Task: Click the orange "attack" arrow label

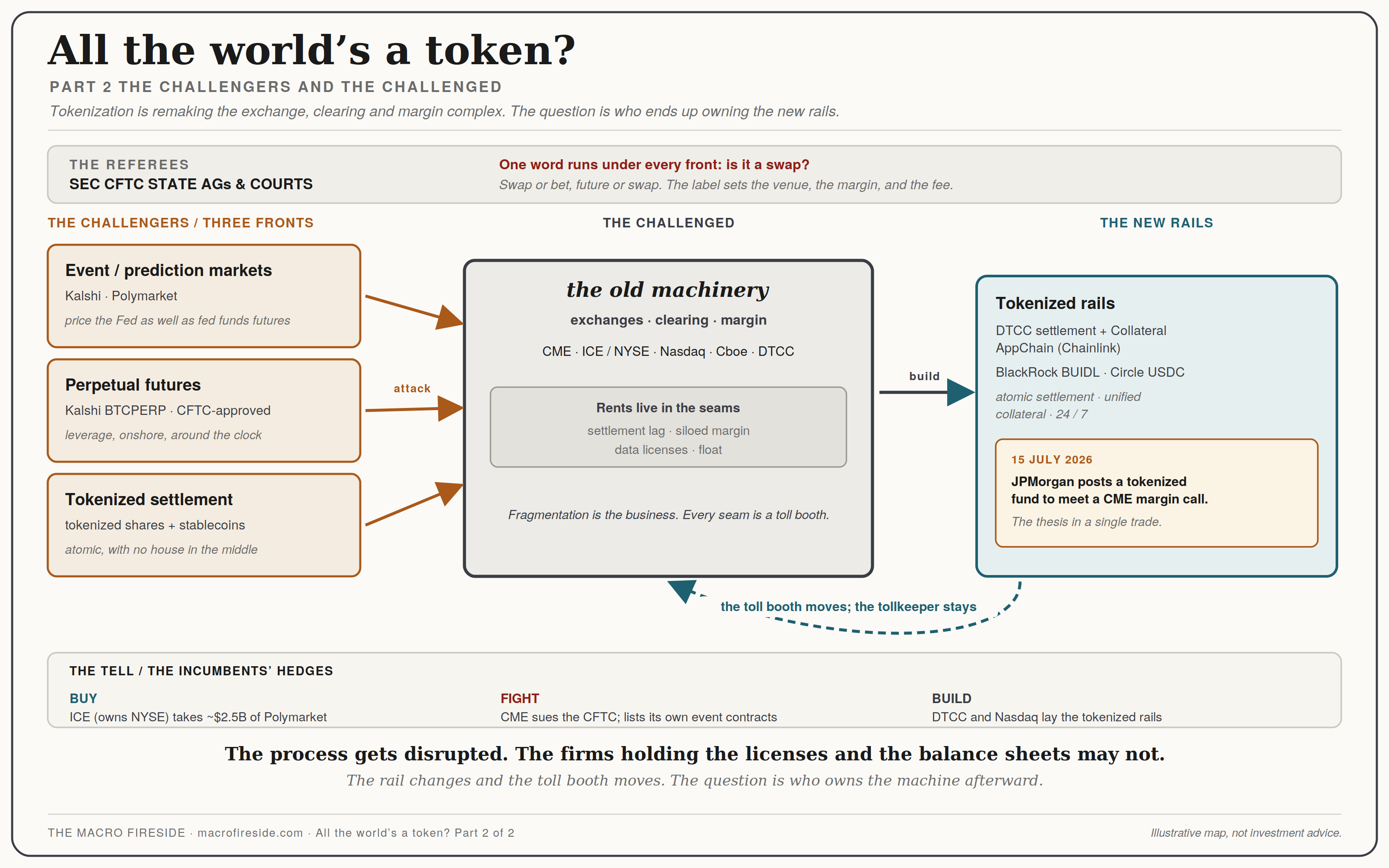Action: click(x=411, y=389)
